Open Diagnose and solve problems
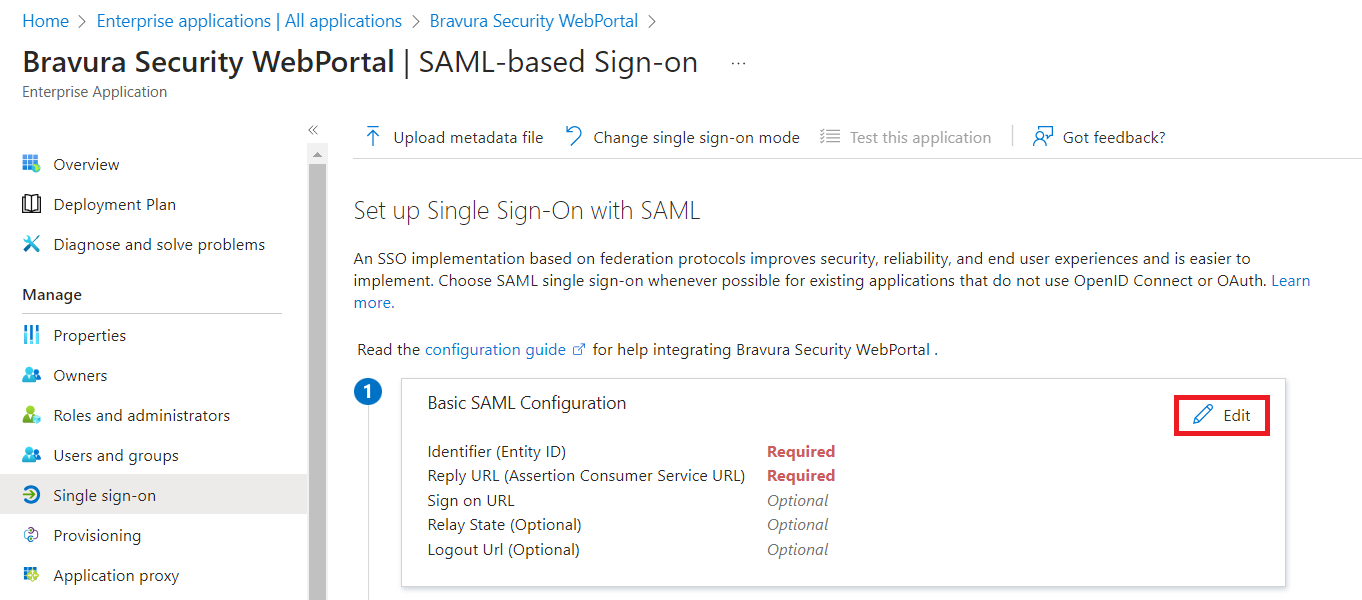Screen dimensions: 1362x600 tap(31, 243)
